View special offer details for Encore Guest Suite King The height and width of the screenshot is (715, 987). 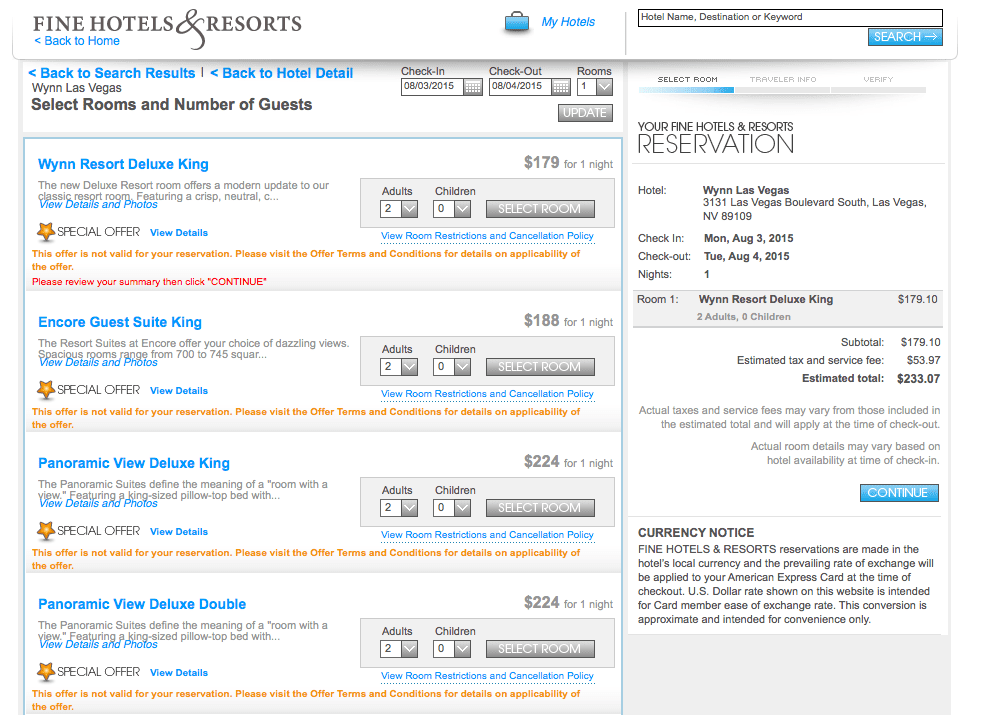tap(179, 391)
